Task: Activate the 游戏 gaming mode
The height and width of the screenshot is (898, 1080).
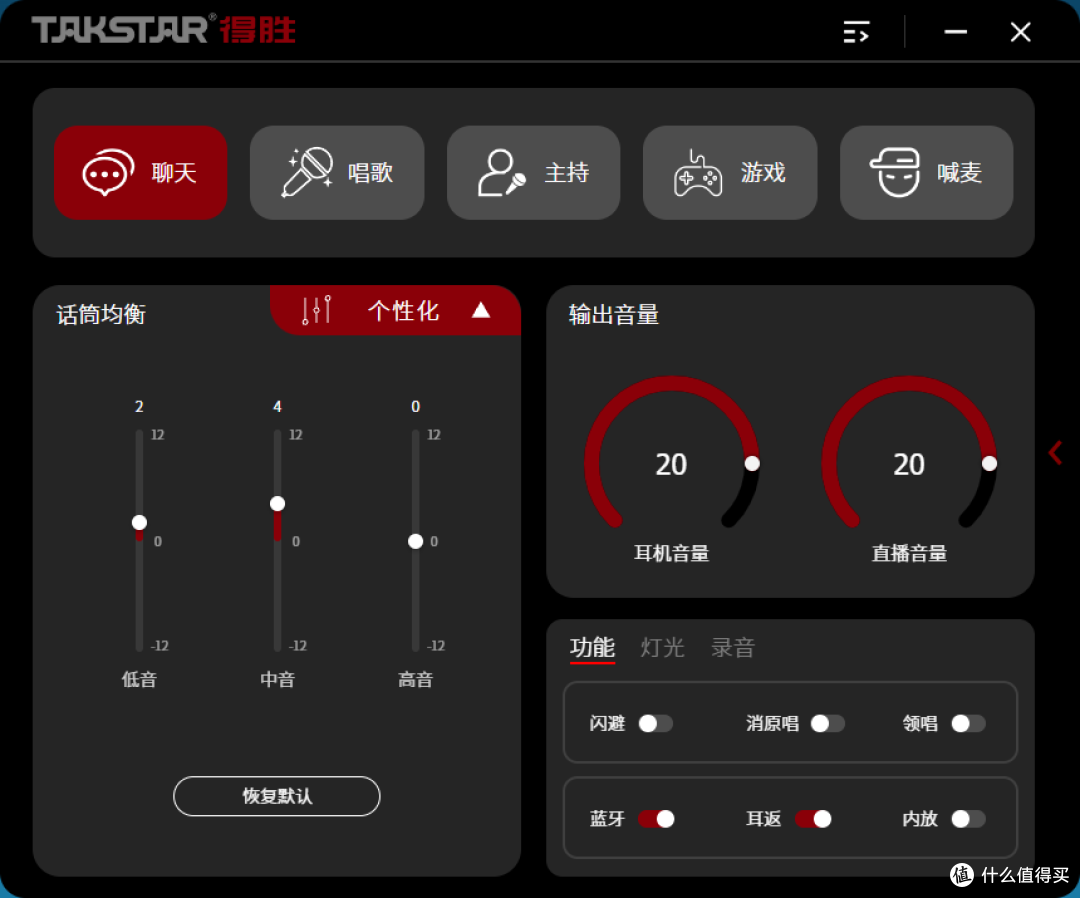Action: coord(730,173)
